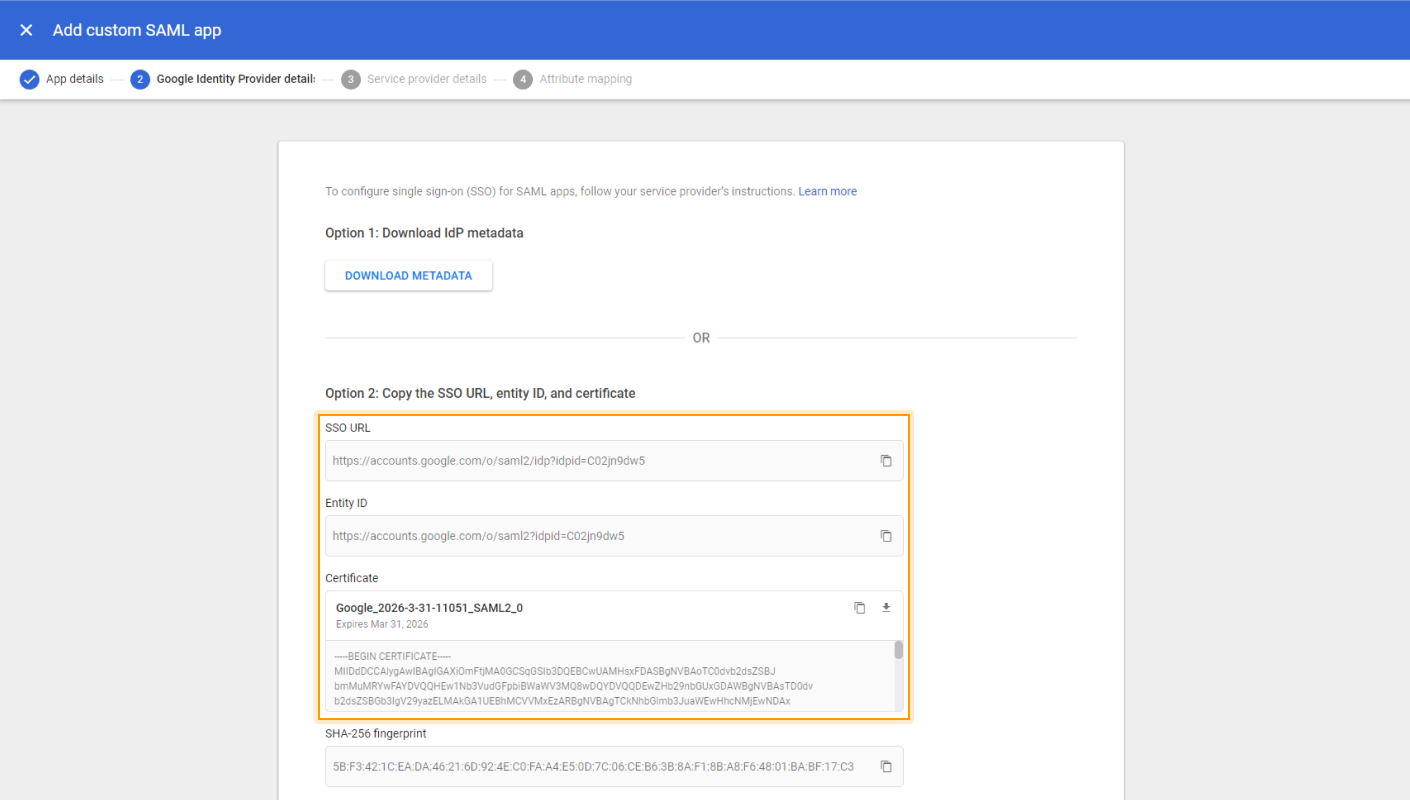Screen dimensions: 1410x800
Task: Open the Learn more link
Action: 827,191
